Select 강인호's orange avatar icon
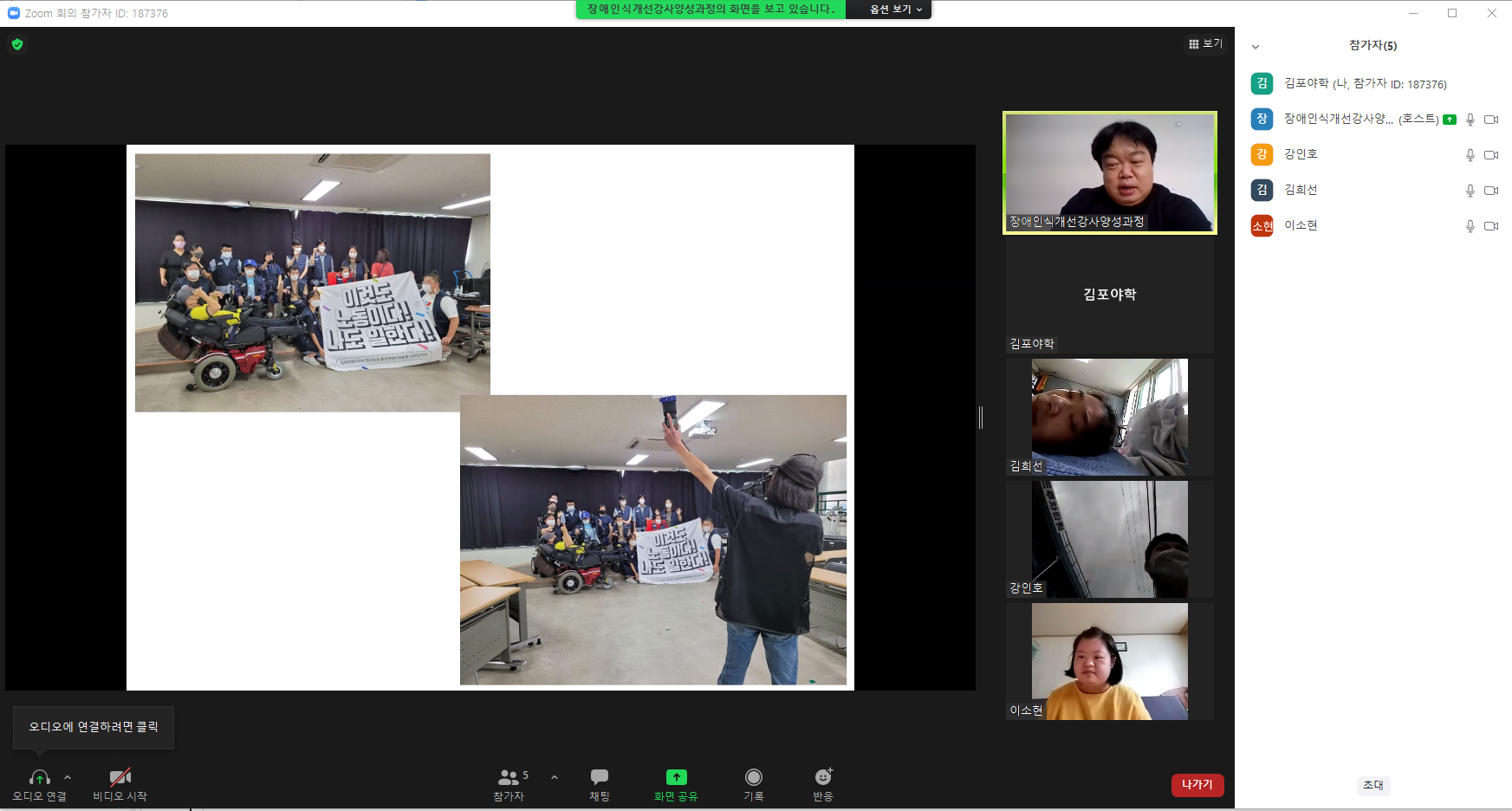 (1262, 154)
